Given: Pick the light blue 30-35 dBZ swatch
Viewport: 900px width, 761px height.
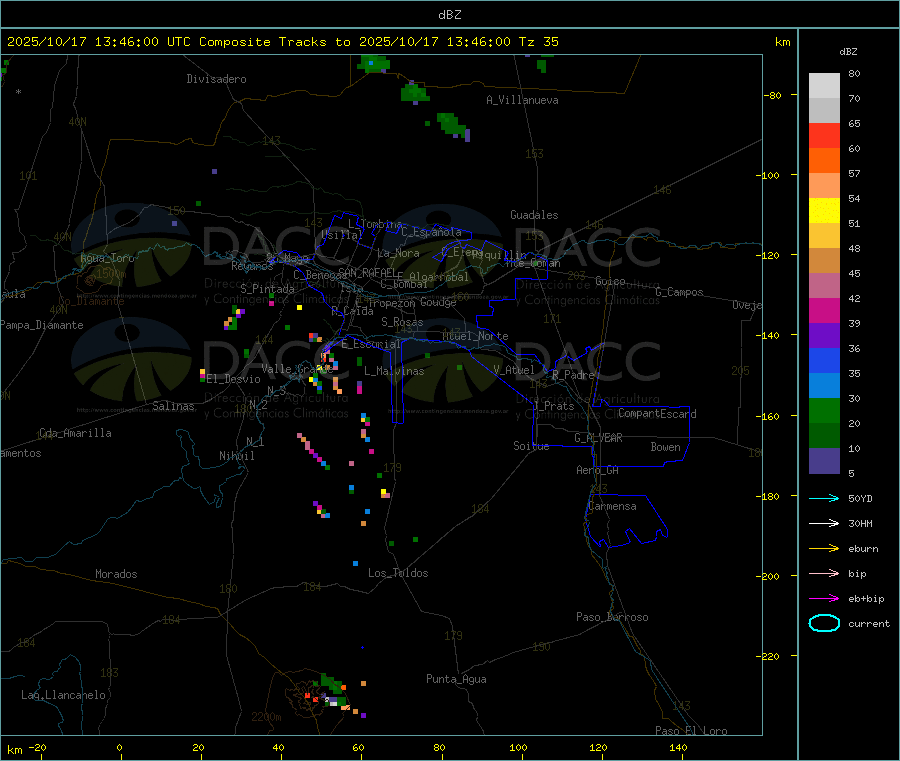Looking at the screenshot, I should point(824,386).
